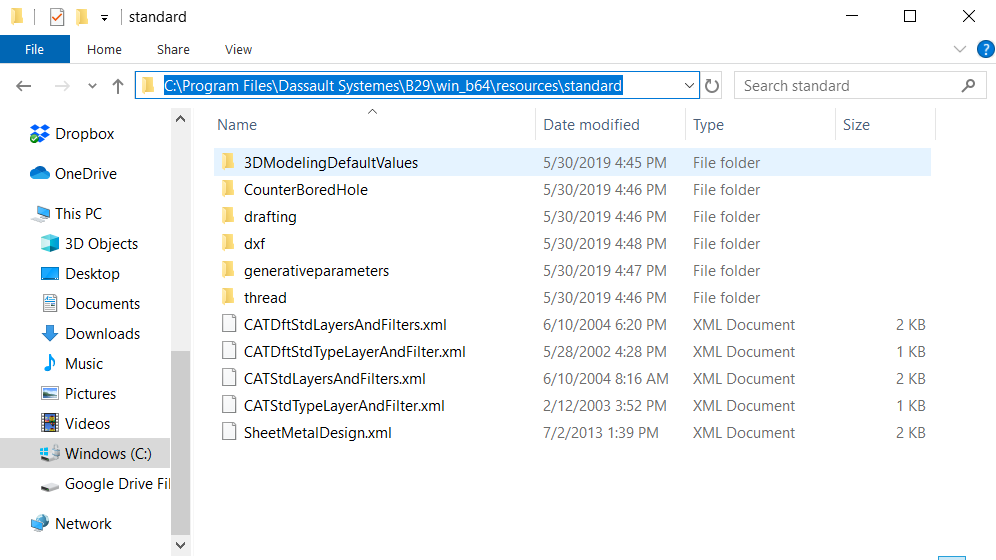
Task: Select the CATStdLayersAndFilters.xml file name
Action: (335, 379)
